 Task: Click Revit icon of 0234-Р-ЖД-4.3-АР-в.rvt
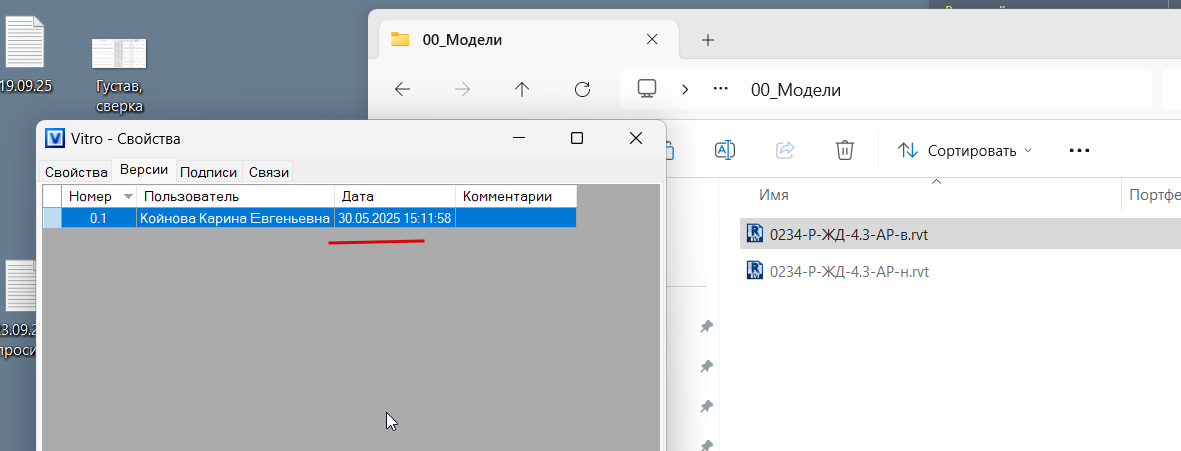tap(755, 233)
